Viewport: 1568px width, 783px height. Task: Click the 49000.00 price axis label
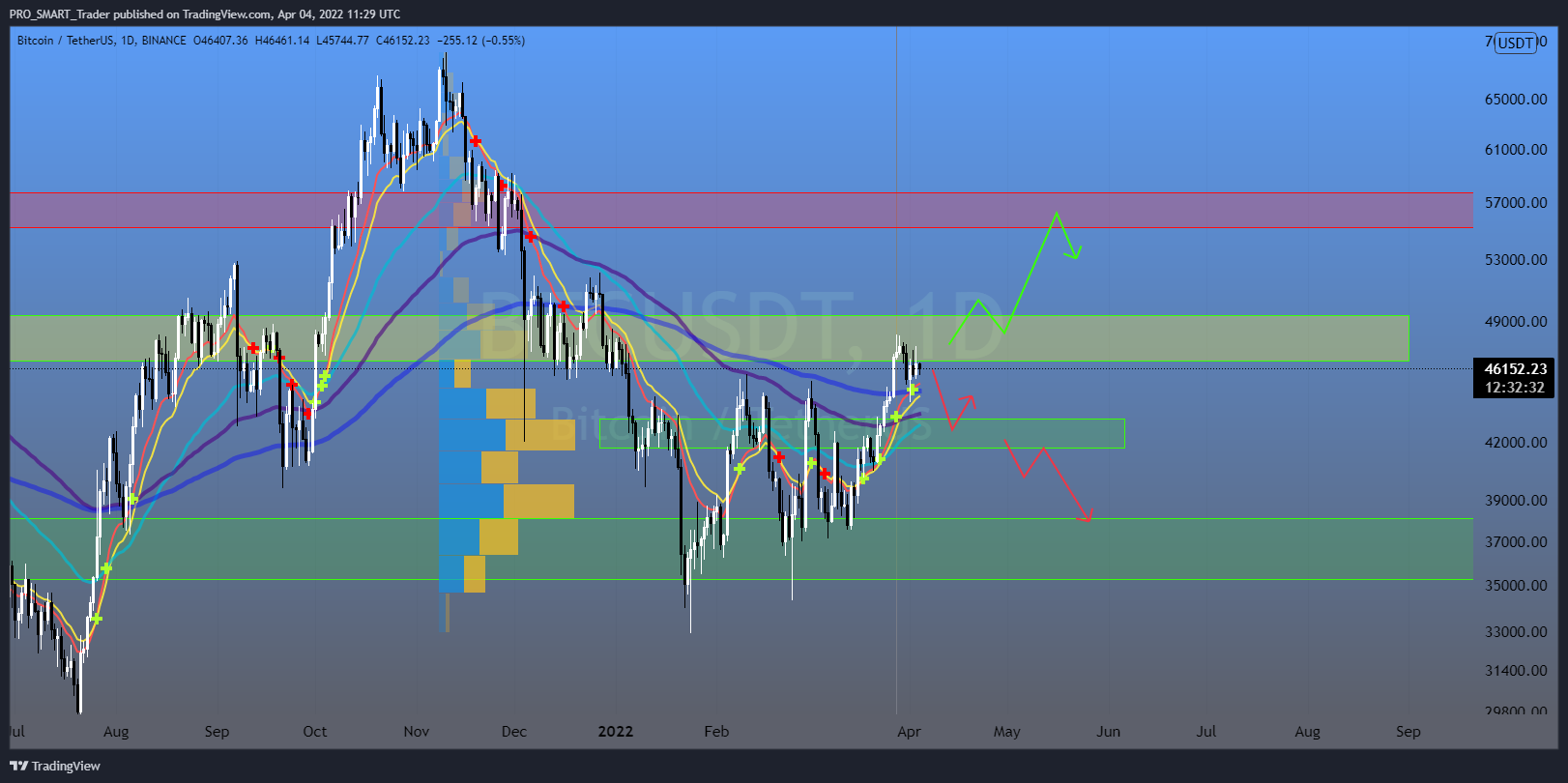tap(1516, 321)
